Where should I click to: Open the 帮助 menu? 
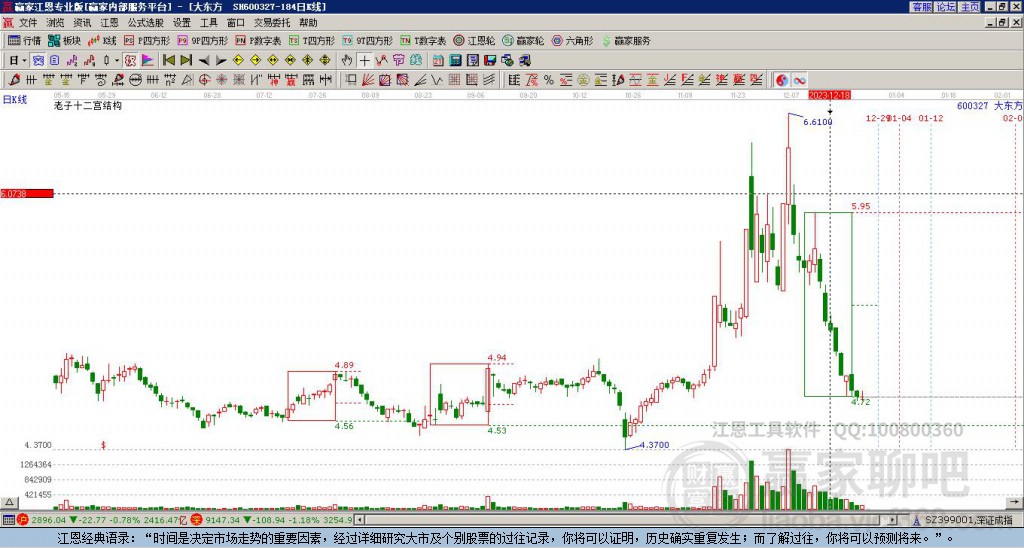(308, 23)
